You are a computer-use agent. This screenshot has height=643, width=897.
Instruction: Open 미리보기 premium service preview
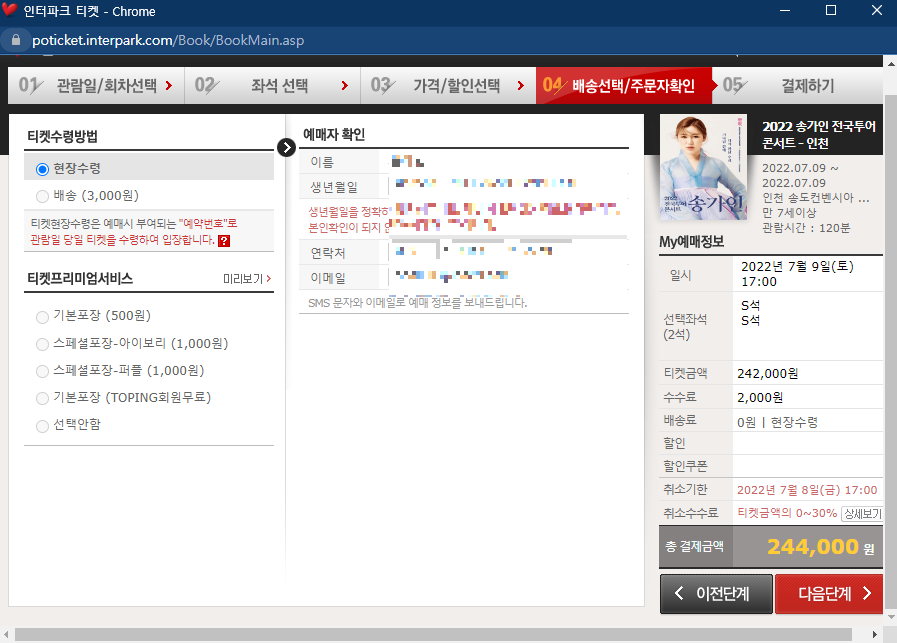point(247,279)
